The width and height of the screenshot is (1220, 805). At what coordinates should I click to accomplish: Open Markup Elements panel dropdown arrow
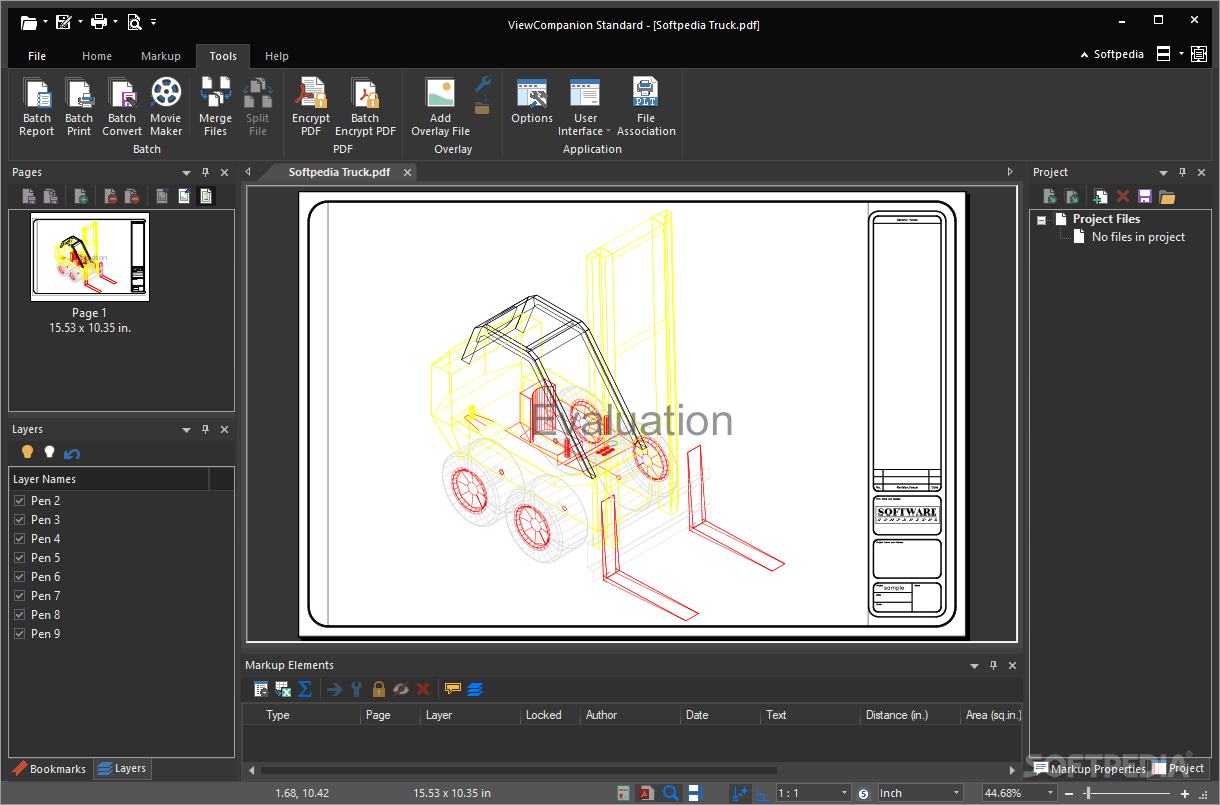[974, 666]
